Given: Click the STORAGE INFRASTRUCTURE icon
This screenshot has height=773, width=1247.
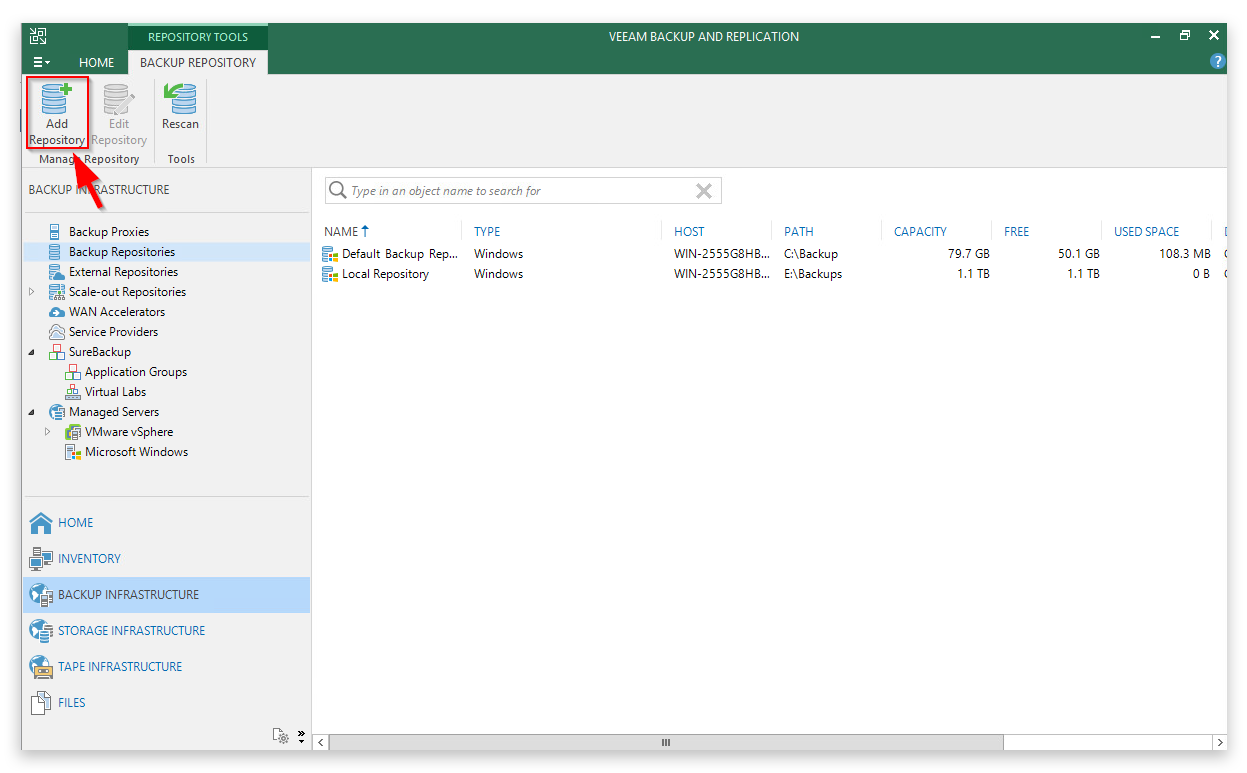Looking at the screenshot, I should tap(41, 631).
